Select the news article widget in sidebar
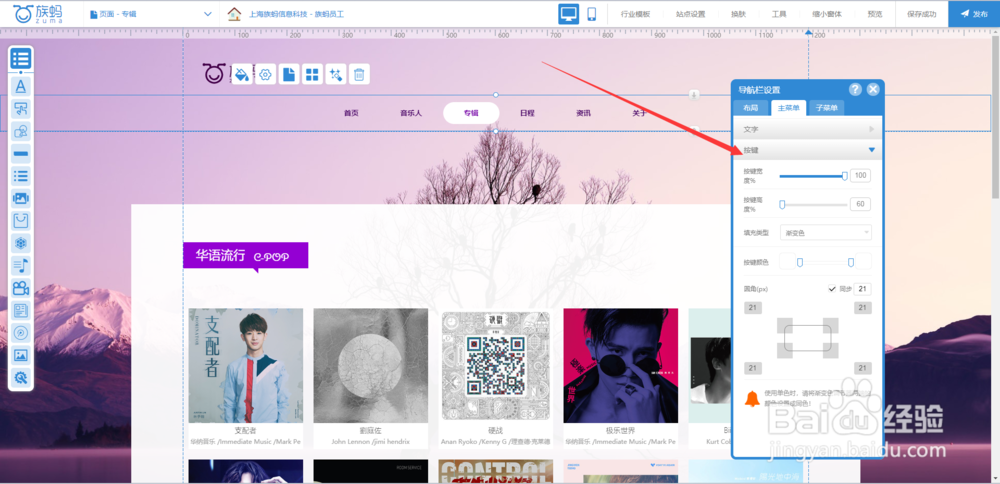The height and width of the screenshot is (484, 1000). [x=21, y=311]
